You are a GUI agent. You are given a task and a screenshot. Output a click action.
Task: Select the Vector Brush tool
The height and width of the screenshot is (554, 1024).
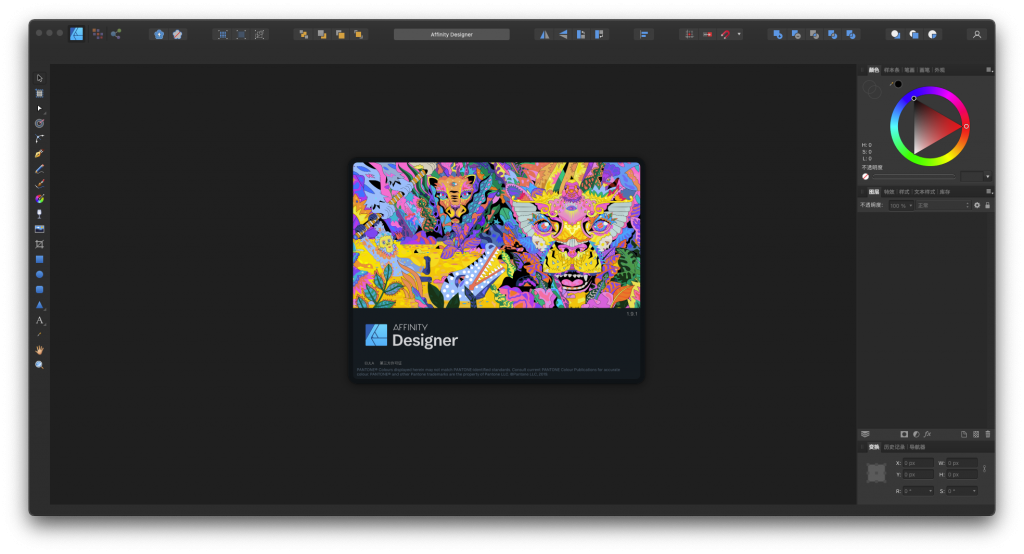pyautogui.click(x=39, y=184)
